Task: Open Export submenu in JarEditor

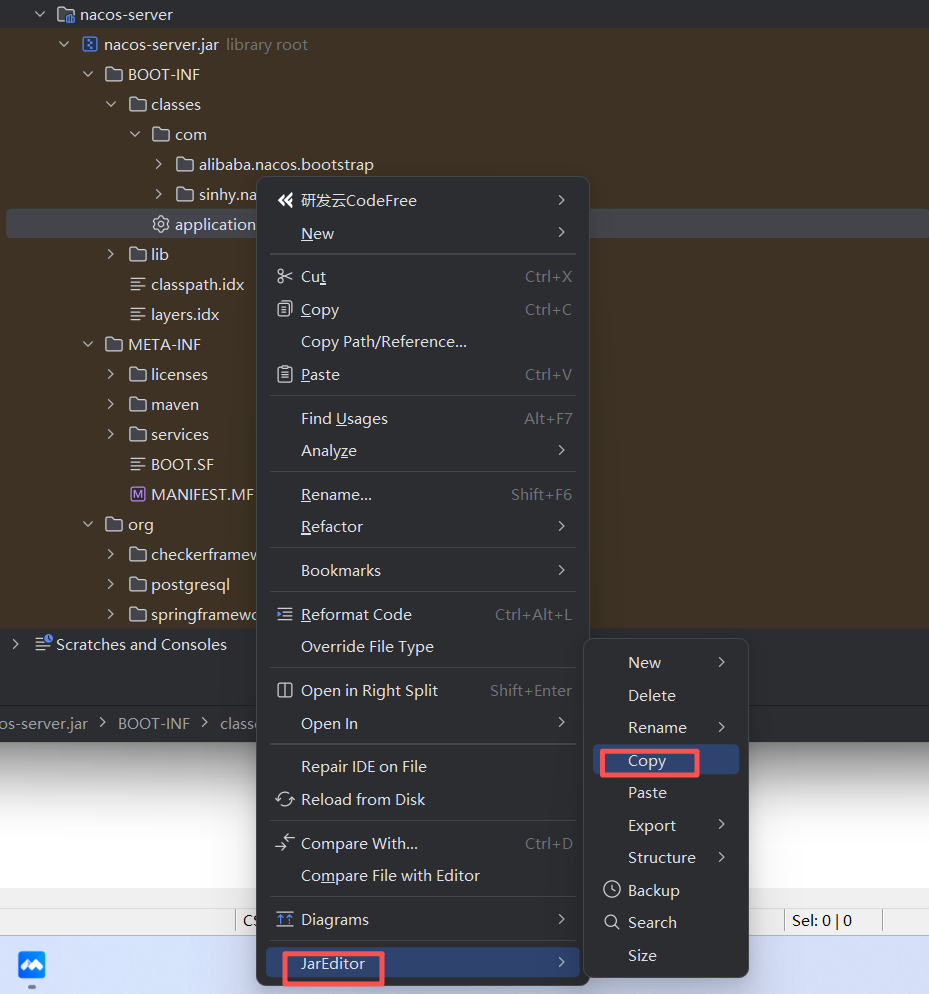Action: [x=666, y=825]
